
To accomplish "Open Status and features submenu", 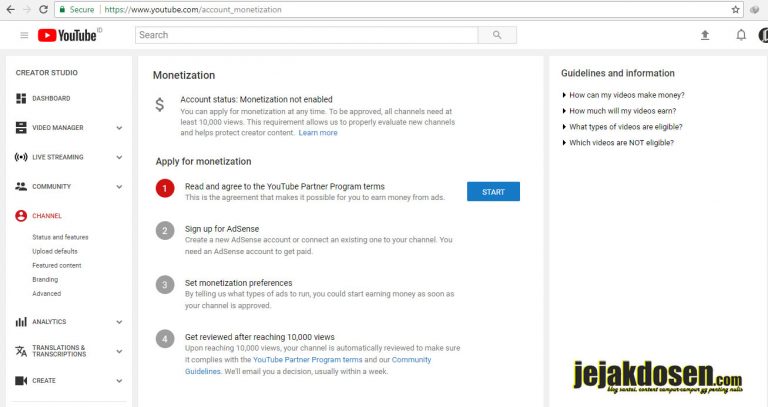I will (x=60, y=237).
